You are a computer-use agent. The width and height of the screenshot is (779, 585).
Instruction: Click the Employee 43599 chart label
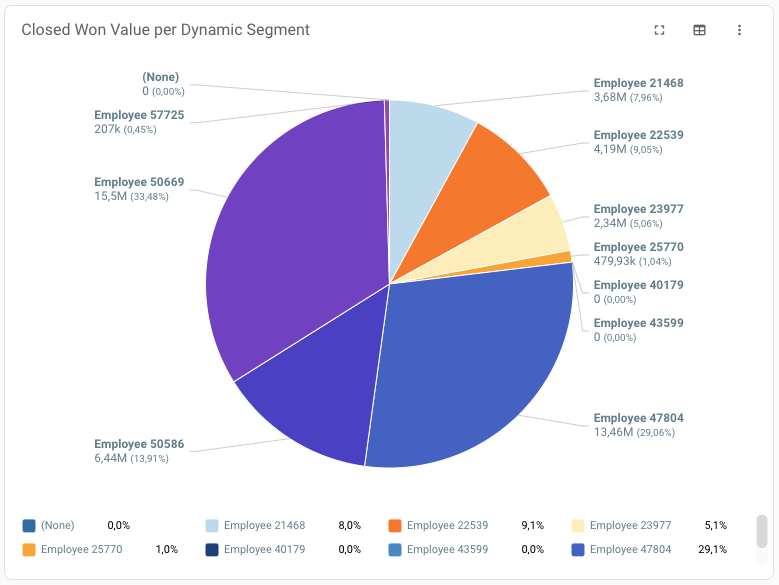638,323
